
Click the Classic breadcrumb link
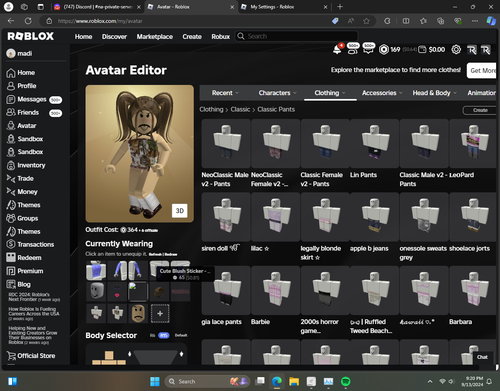click(240, 109)
